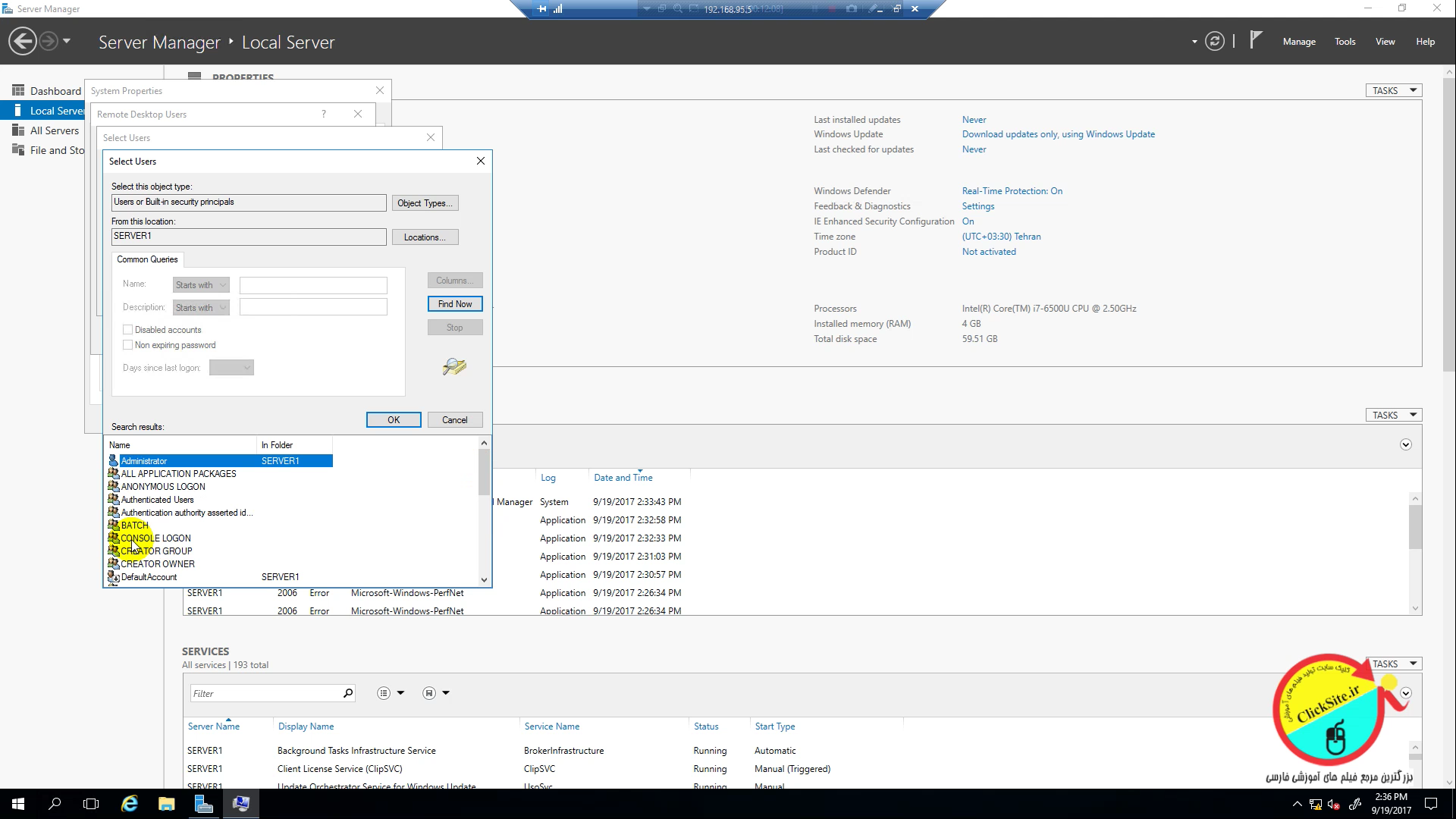
Task: Open the notifications flag icon
Action: (x=1256, y=39)
